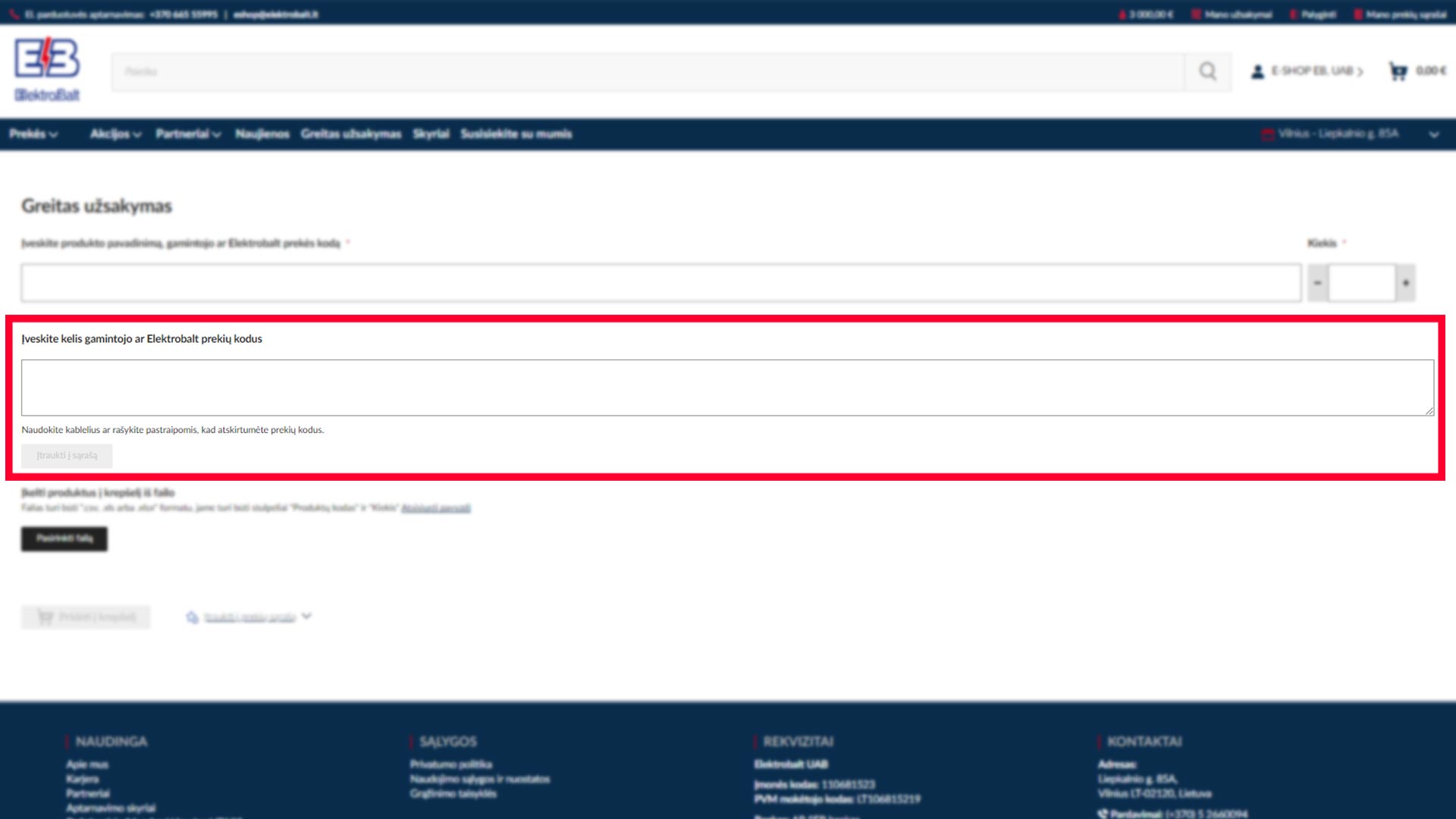Click the black file upload button
The image size is (1456, 819).
click(64, 538)
